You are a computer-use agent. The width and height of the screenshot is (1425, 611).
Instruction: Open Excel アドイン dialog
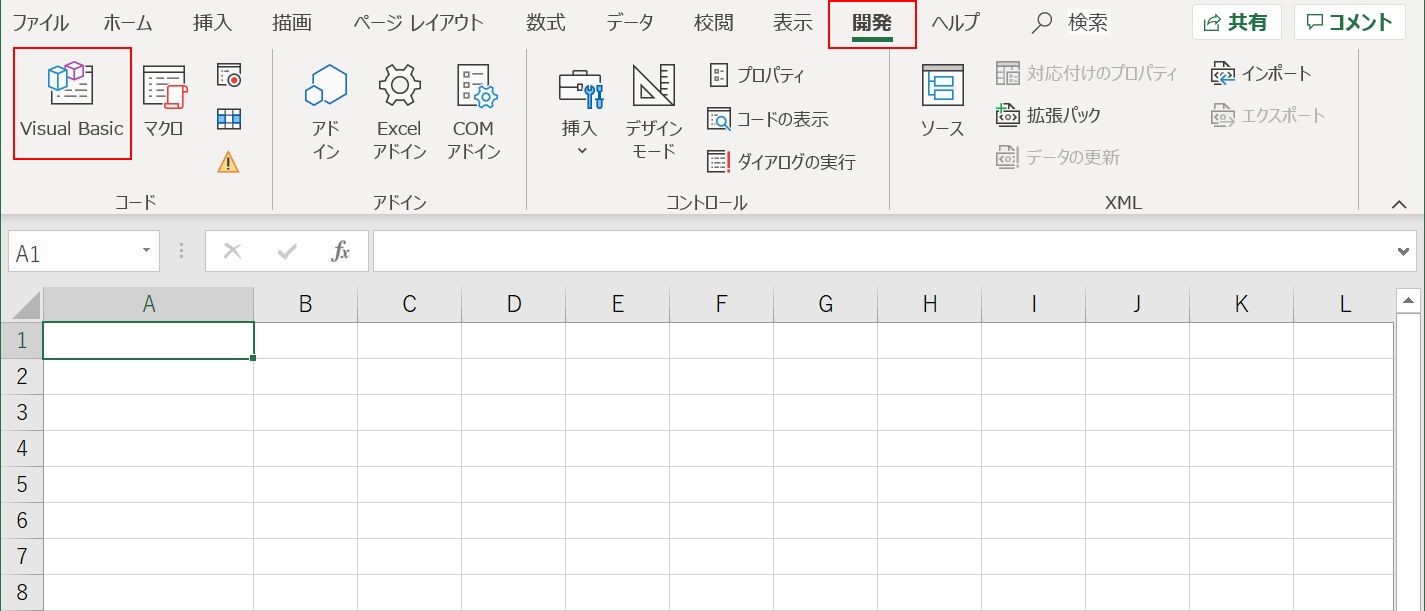(x=400, y=103)
